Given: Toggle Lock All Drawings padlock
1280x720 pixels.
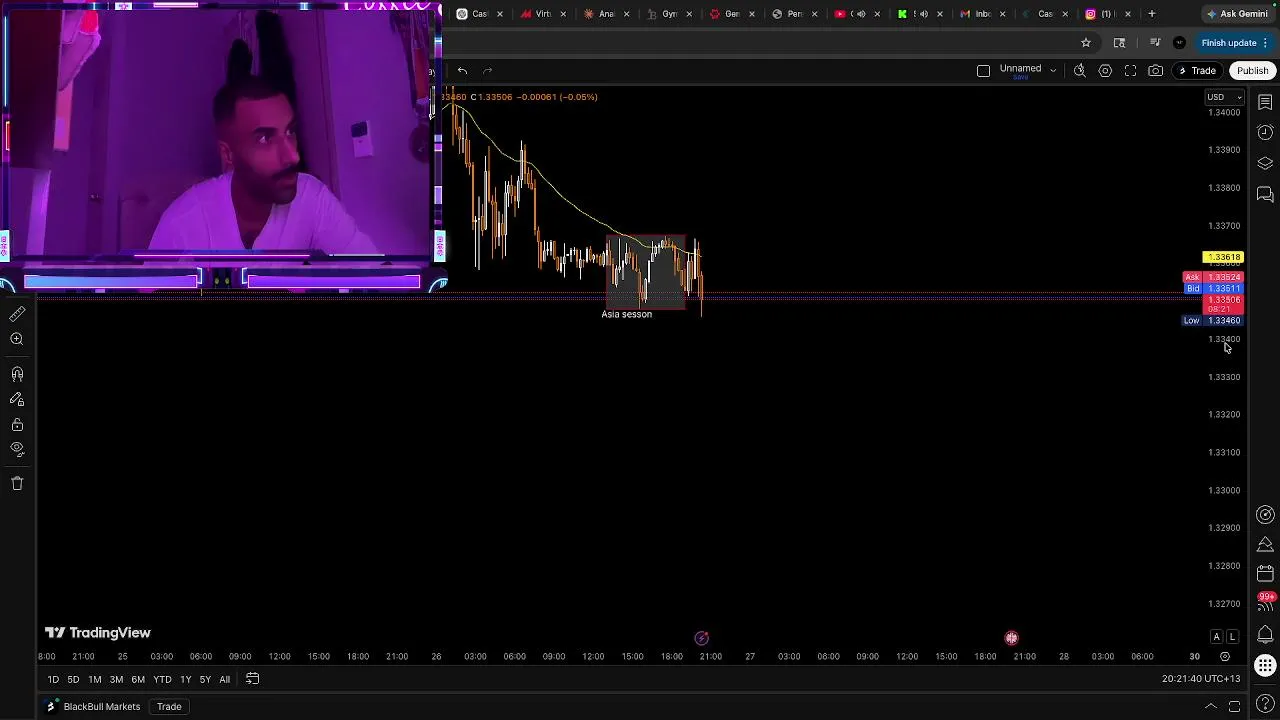Looking at the screenshot, I should [x=17, y=425].
